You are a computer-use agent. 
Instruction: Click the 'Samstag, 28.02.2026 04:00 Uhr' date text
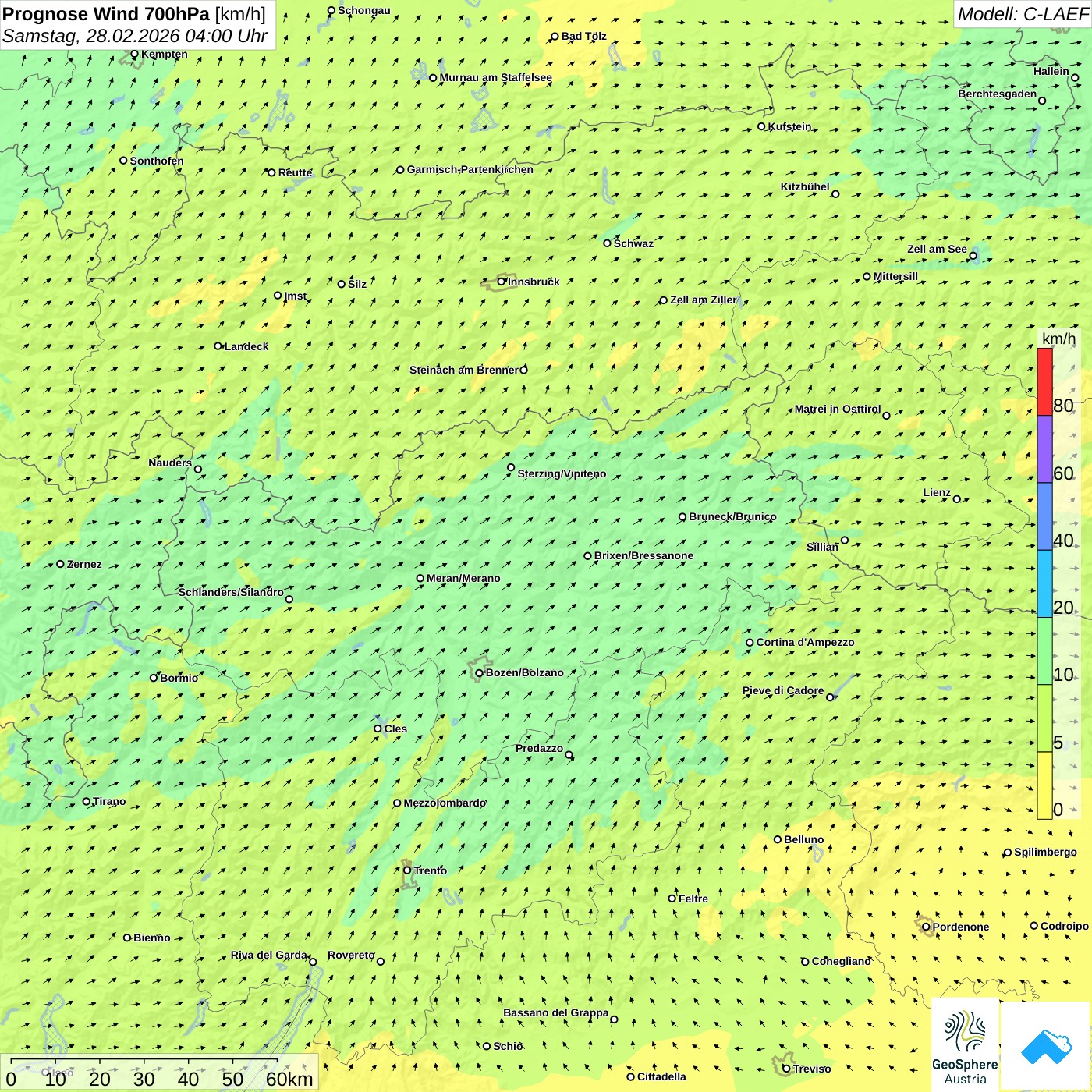click(x=135, y=37)
